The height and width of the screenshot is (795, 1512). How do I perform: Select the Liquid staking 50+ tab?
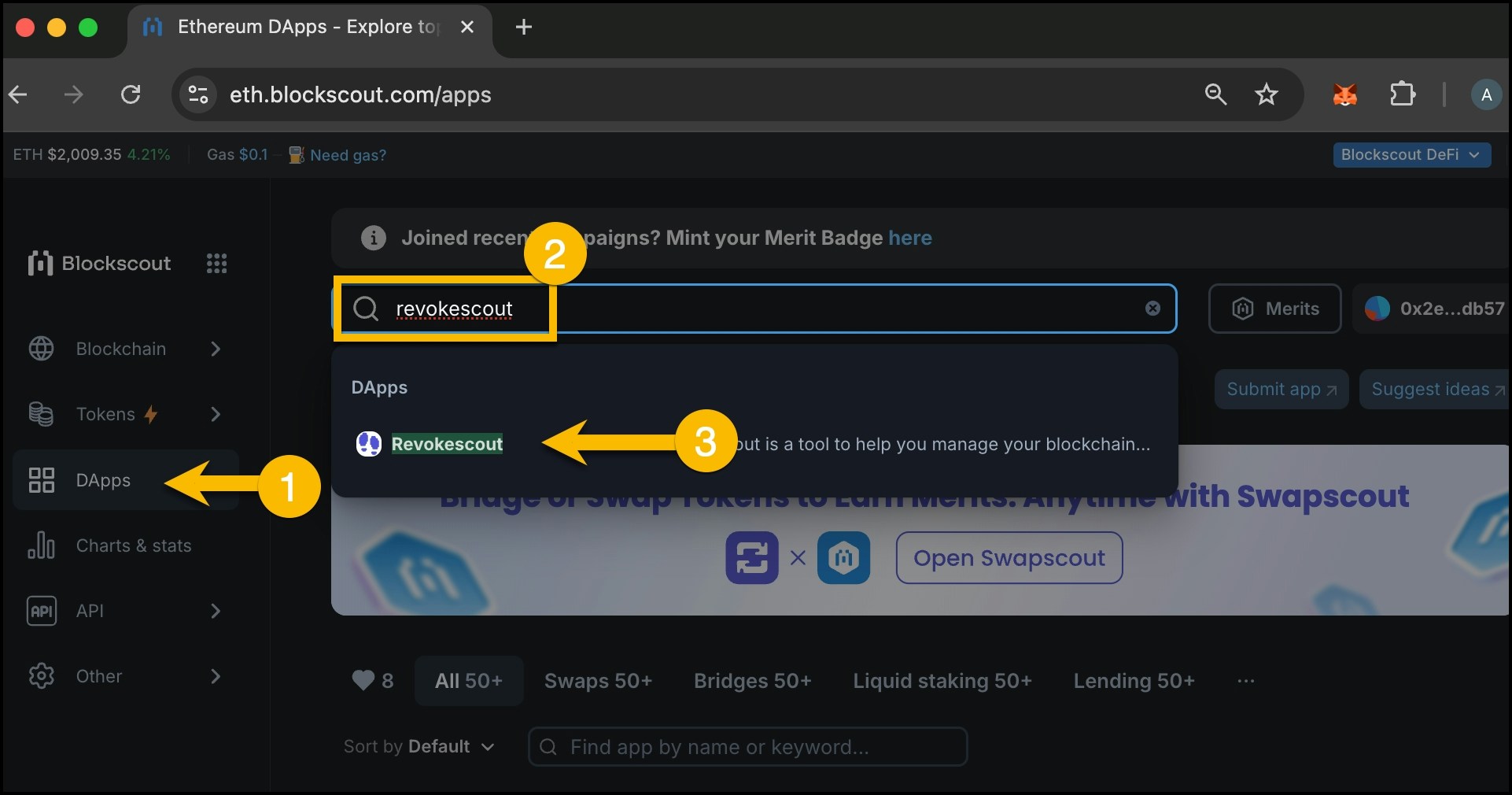tap(942, 681)
